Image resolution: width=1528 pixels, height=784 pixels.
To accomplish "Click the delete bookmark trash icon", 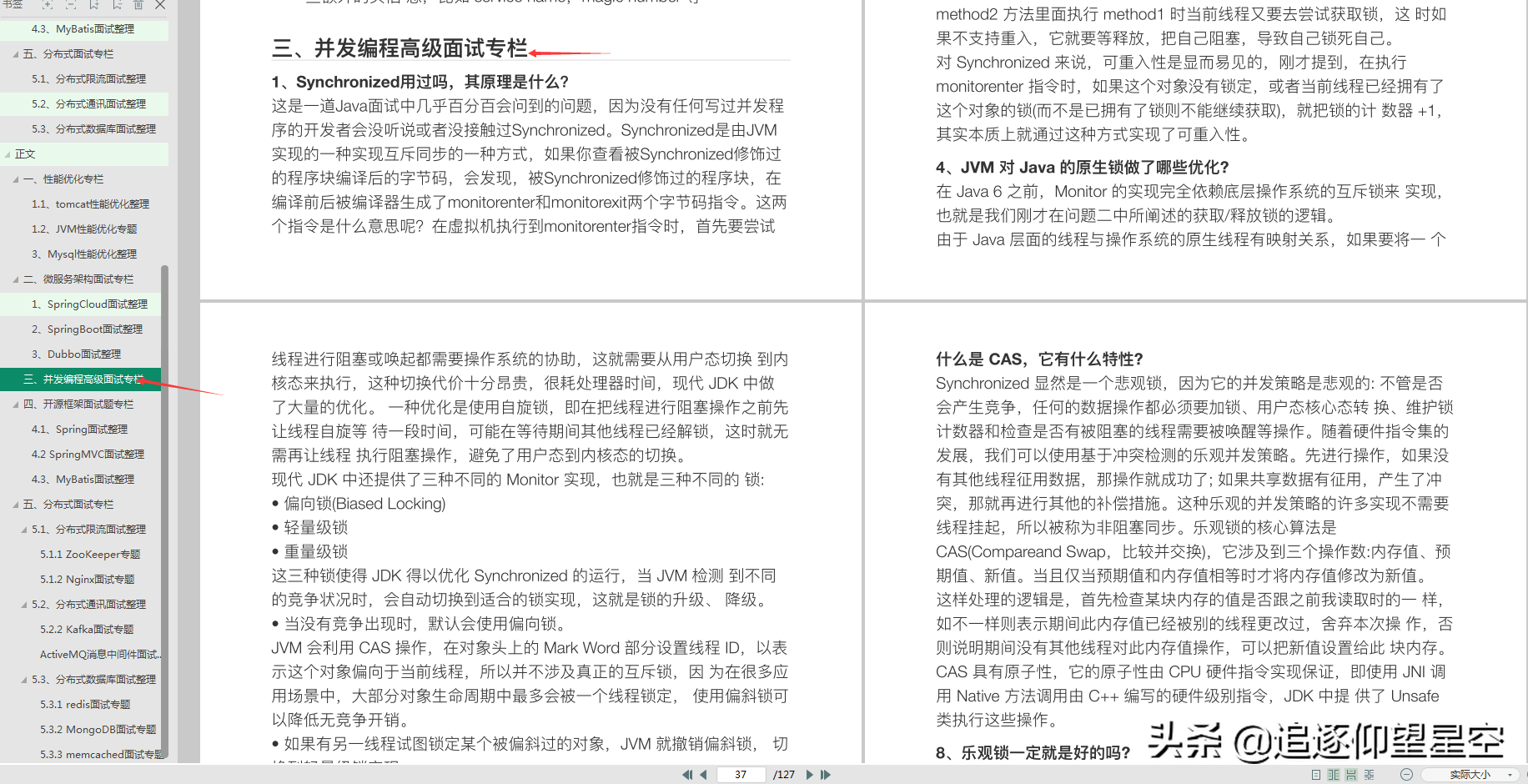I will tap(138, 5).
